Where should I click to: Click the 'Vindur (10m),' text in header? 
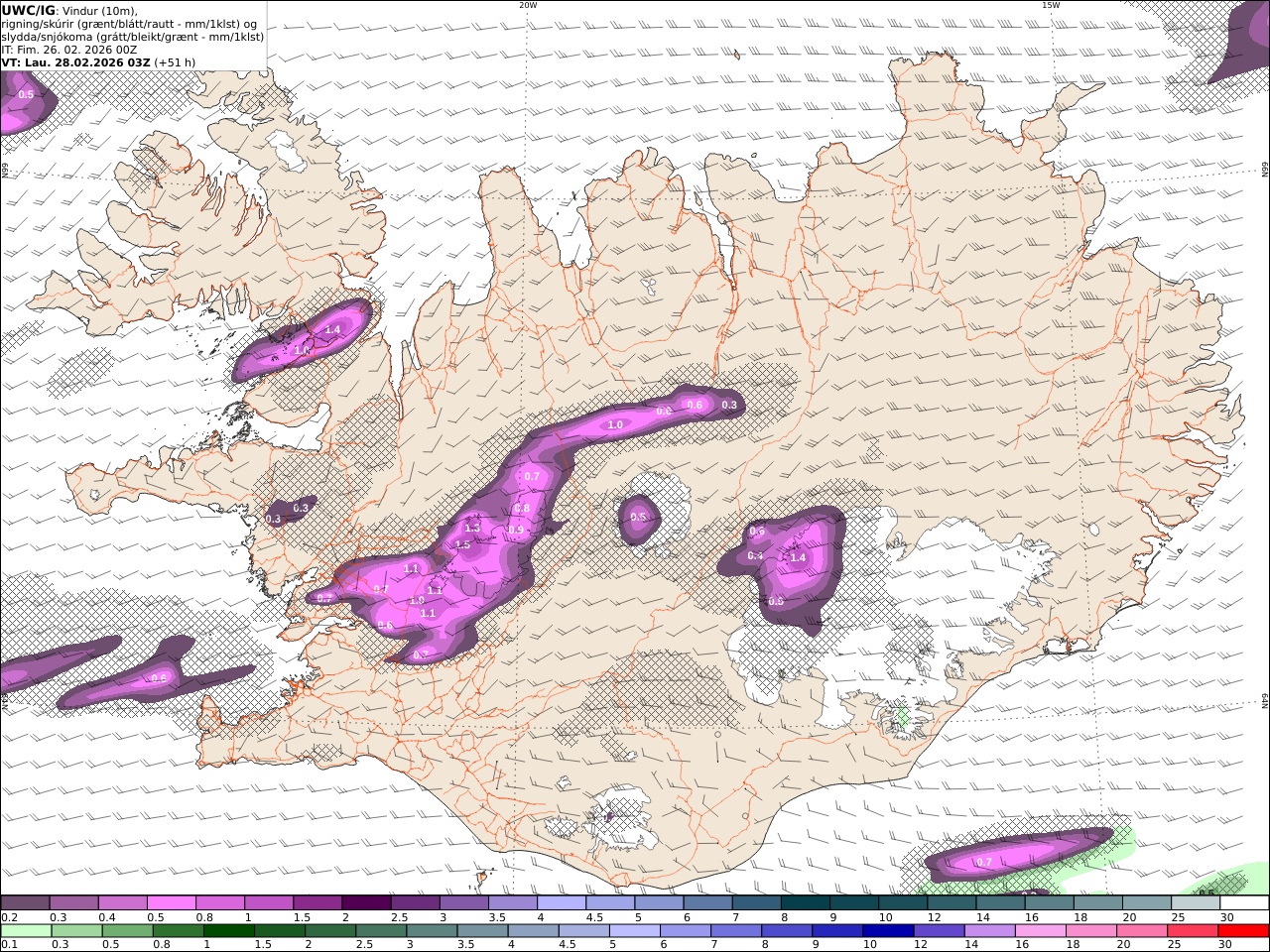100,11
